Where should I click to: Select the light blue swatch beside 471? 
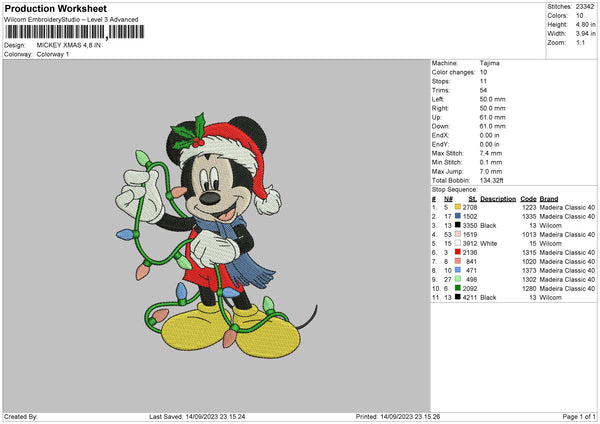457,270
